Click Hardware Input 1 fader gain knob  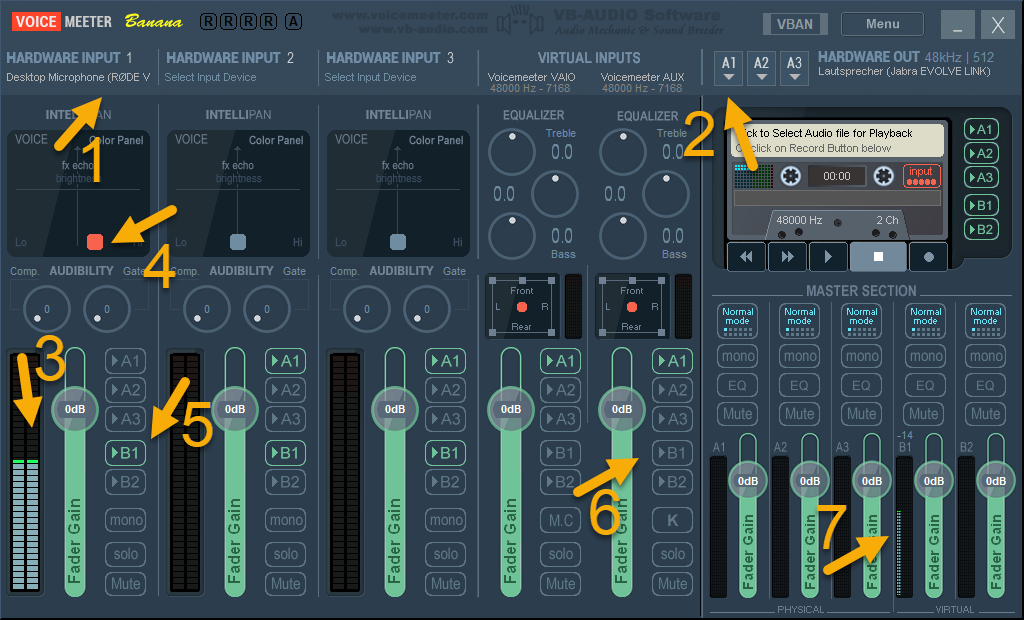pos(74,409)
